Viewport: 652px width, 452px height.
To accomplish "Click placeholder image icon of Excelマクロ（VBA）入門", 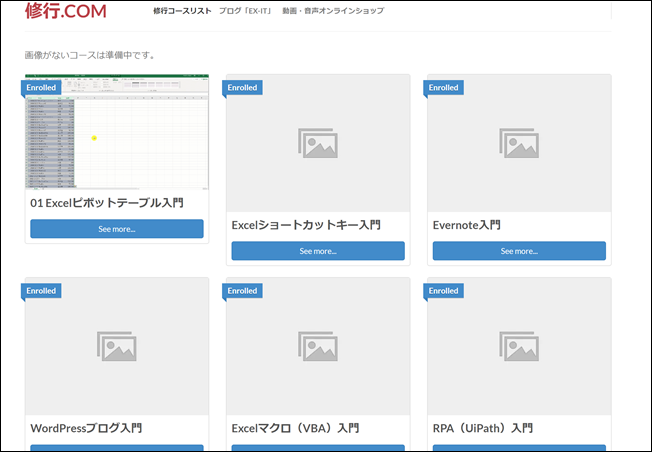I will click(318, 346).
